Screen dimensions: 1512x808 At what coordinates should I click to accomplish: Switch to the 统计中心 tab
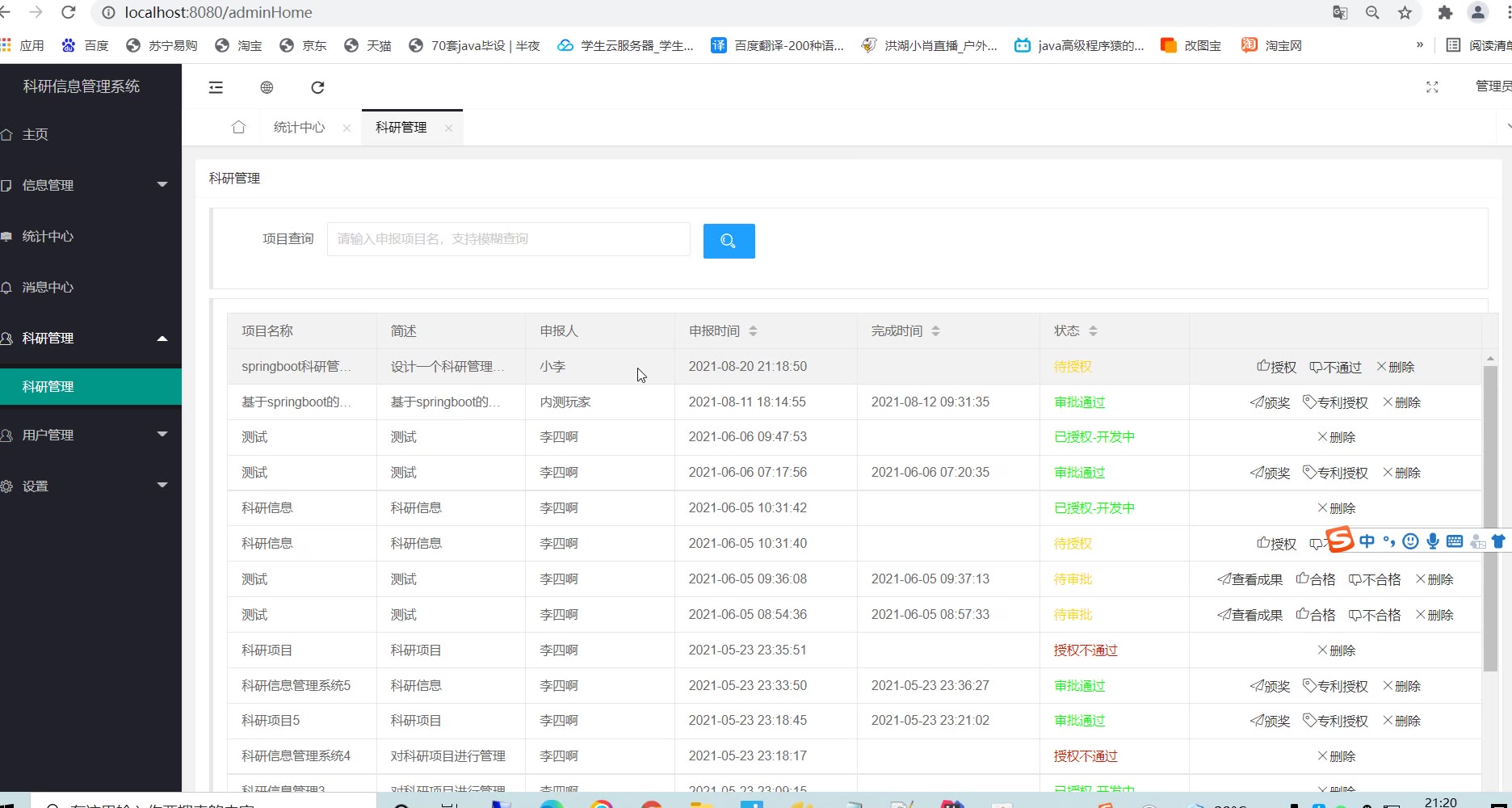coord(299,128)
